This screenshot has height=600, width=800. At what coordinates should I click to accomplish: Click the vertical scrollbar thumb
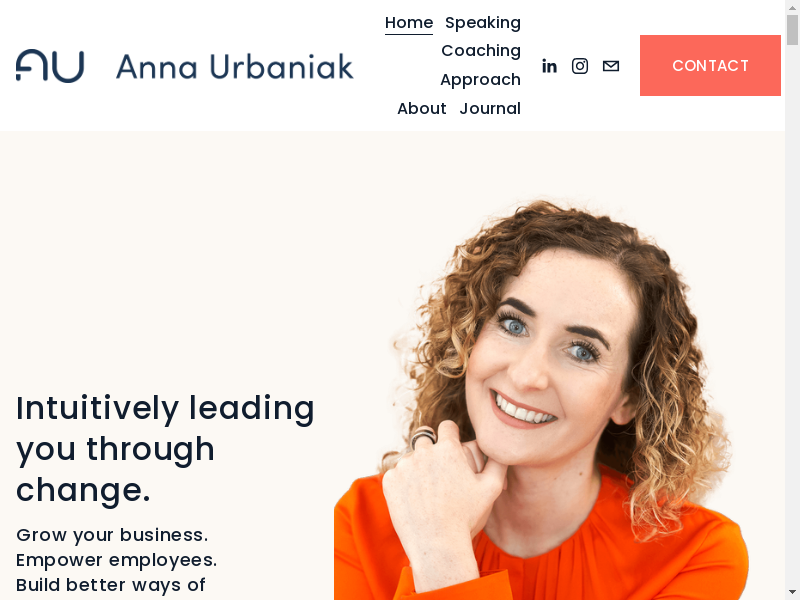point(792,30)
